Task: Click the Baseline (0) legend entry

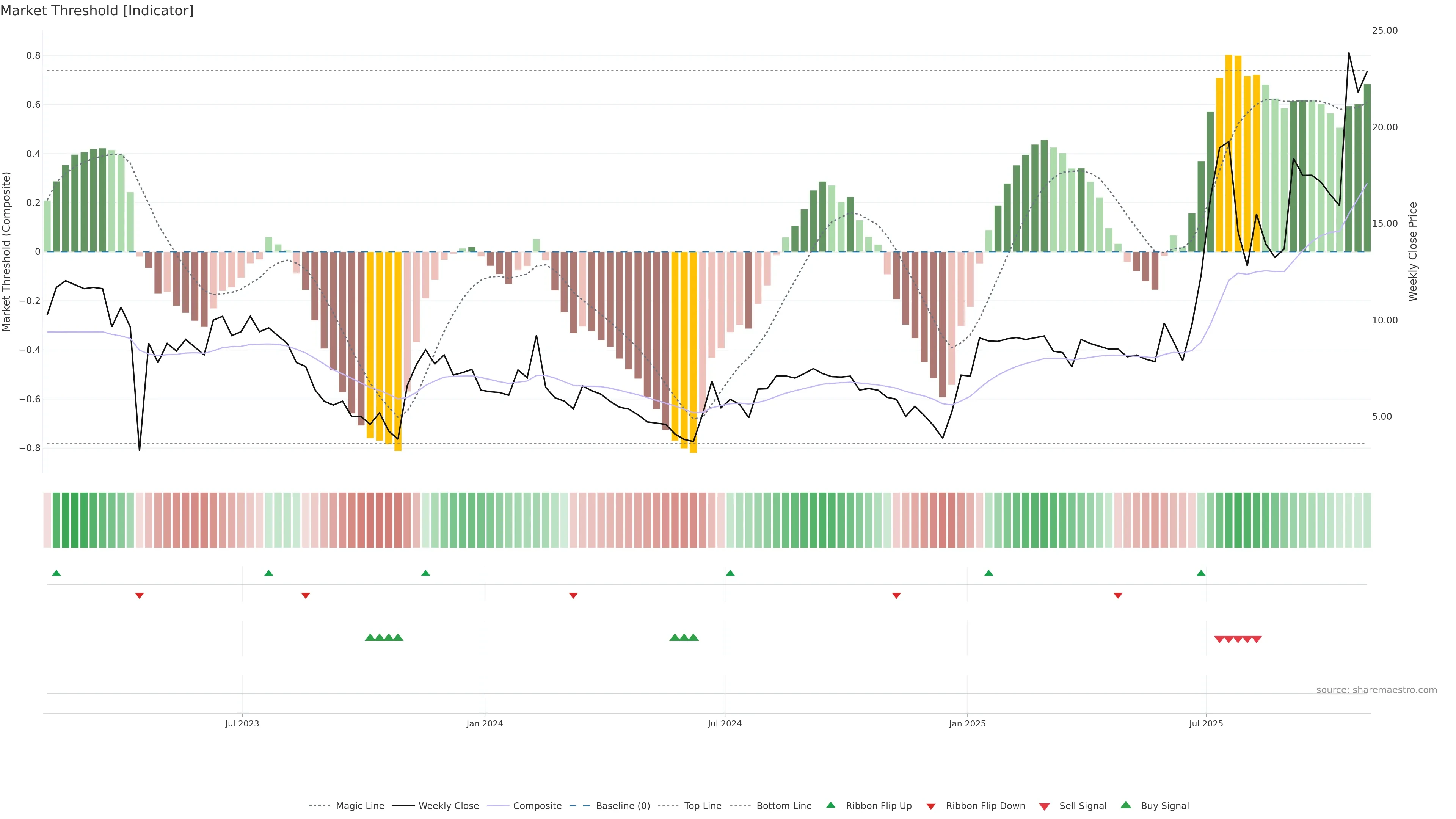Action: tap(622, 805)
